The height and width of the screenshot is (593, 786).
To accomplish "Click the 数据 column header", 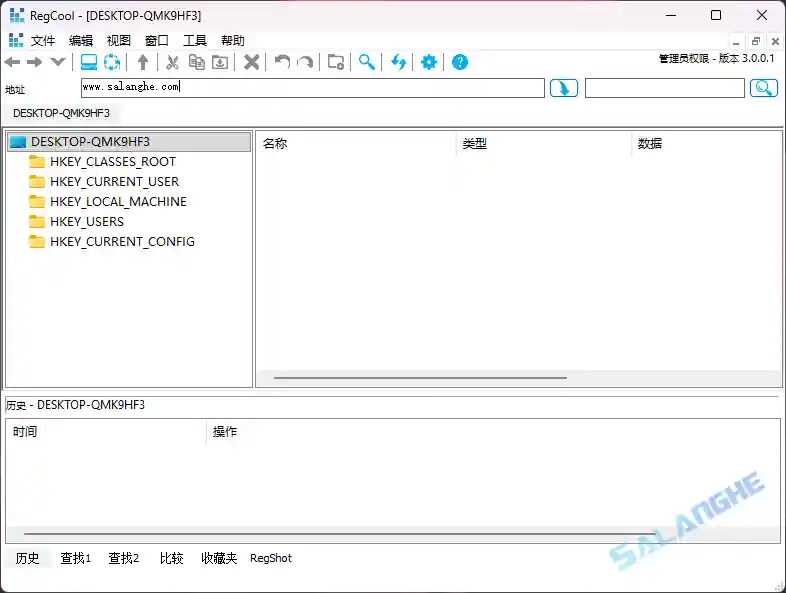I will (x=707, y=144).
